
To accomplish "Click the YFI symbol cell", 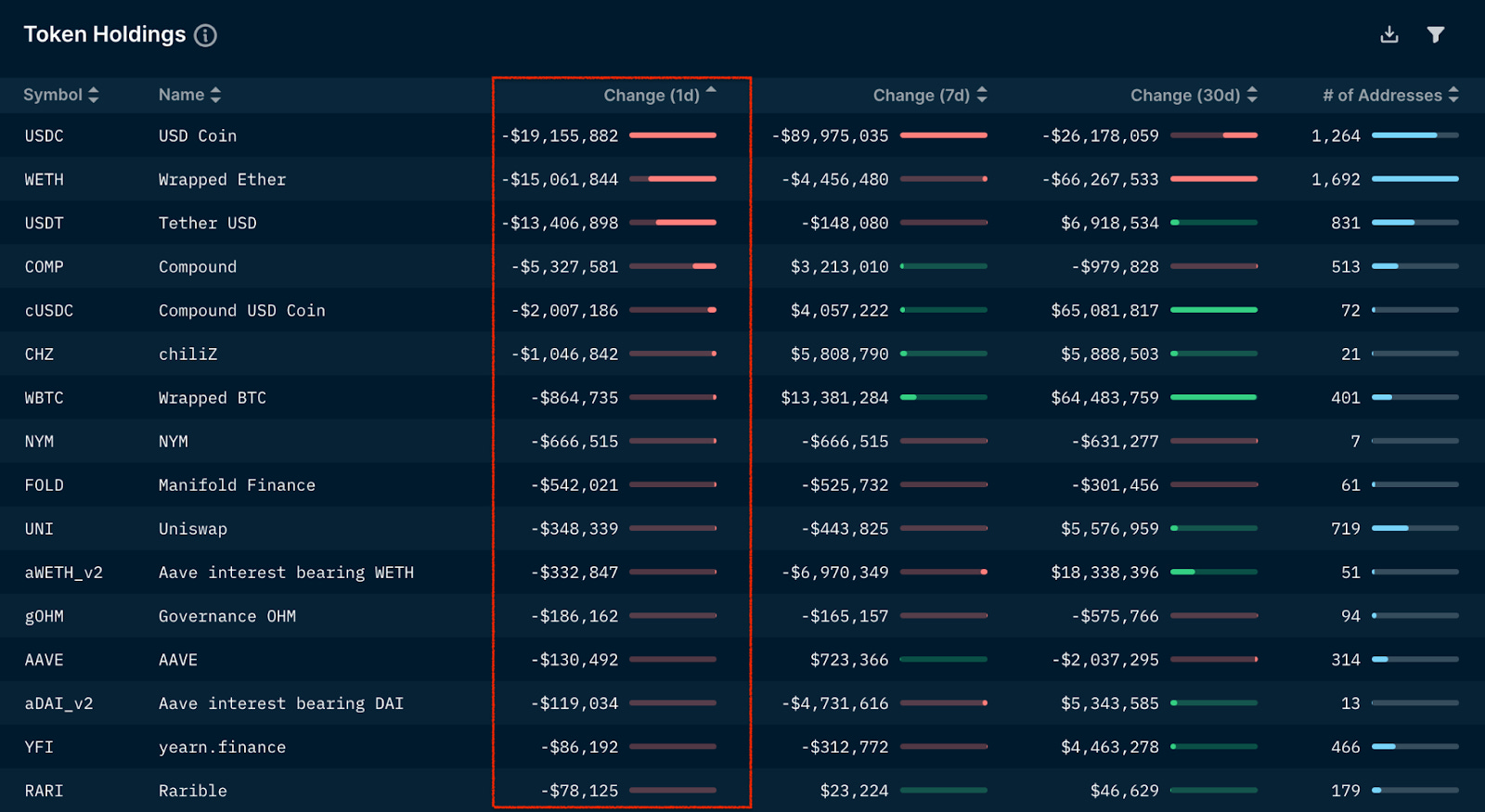I will click(x=39, y=747).
